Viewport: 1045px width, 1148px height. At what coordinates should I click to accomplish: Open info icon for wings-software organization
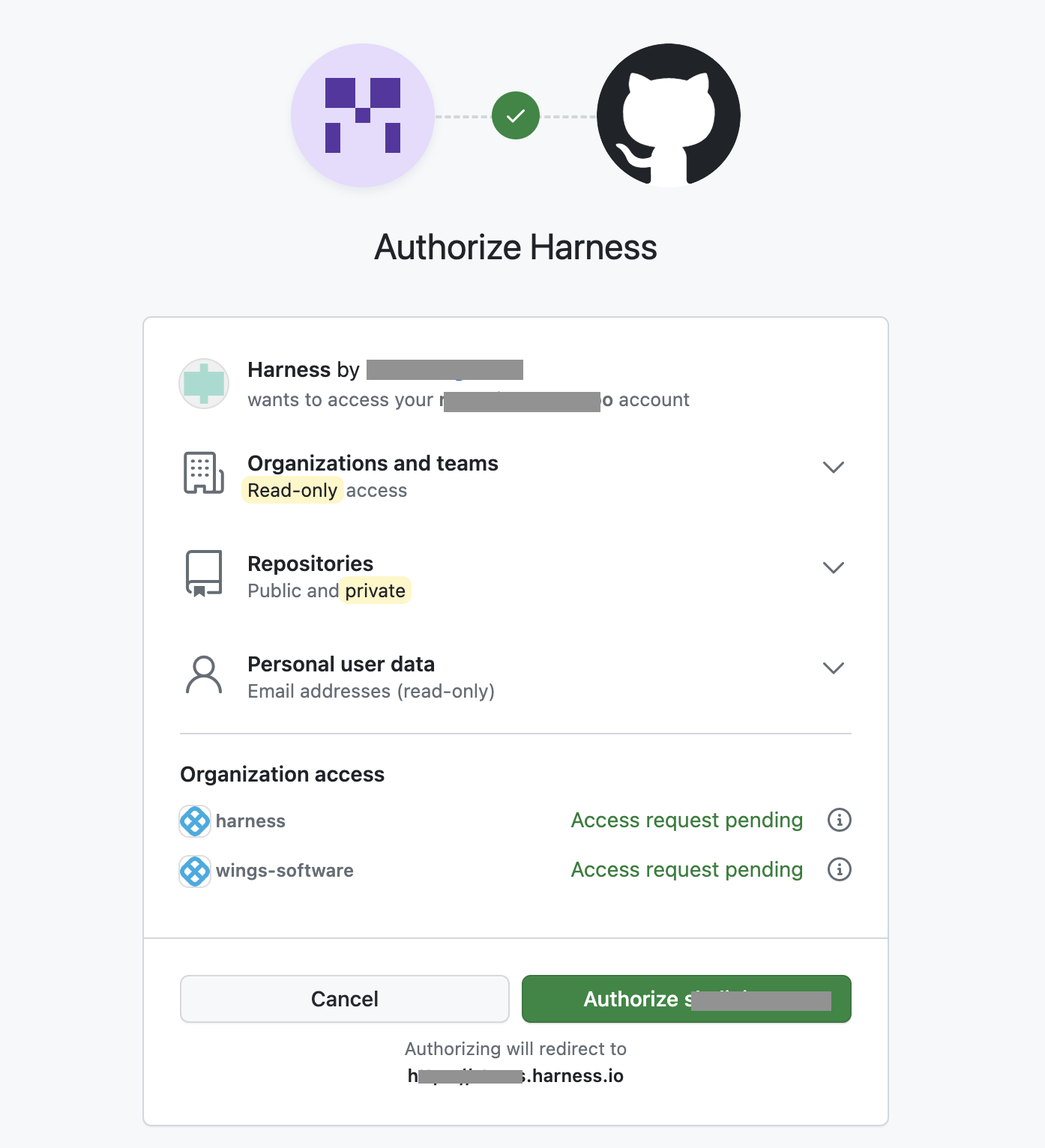click(x=839, y=869)
